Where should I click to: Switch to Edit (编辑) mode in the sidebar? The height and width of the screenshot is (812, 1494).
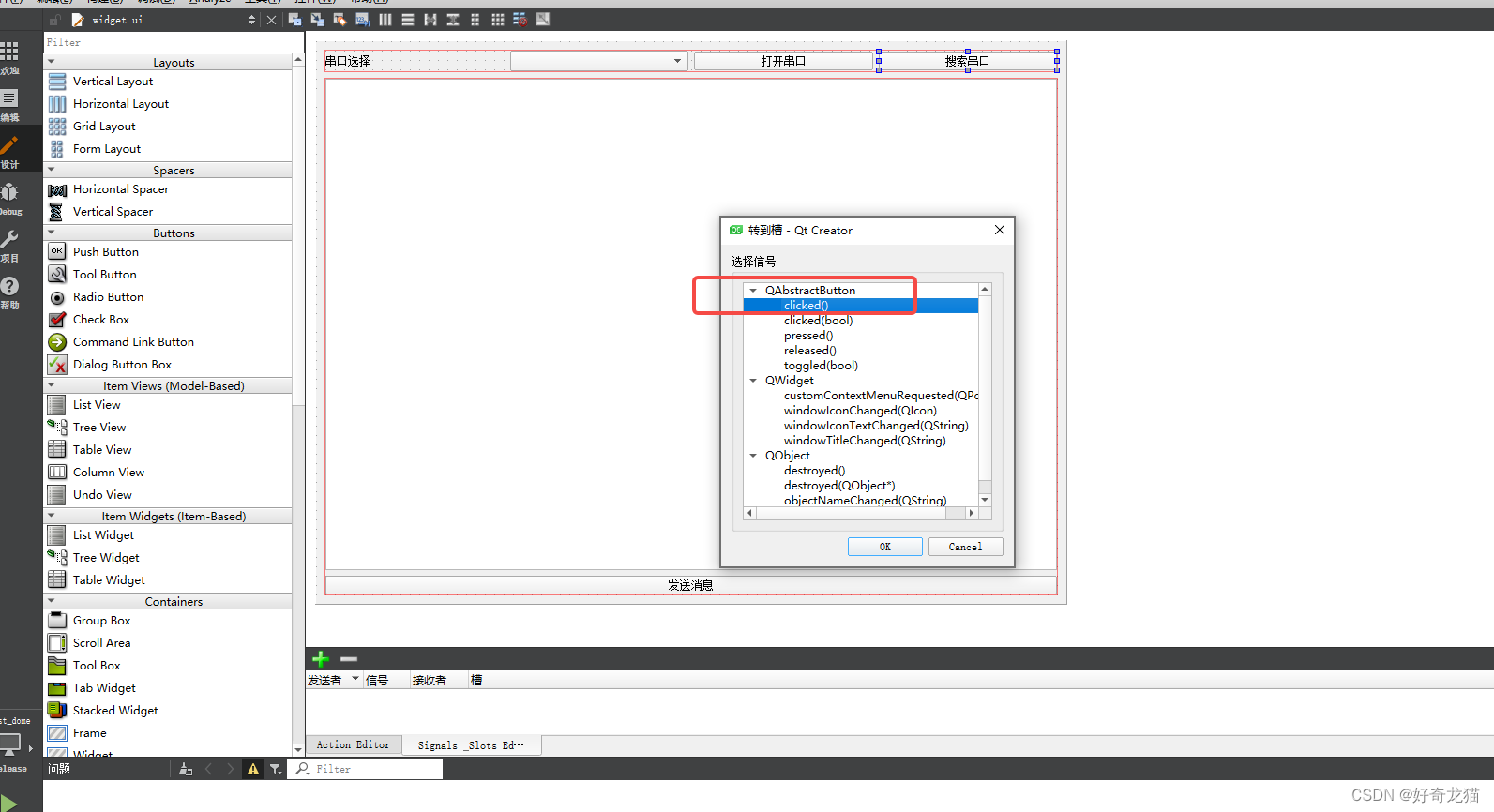pos(9,104)
